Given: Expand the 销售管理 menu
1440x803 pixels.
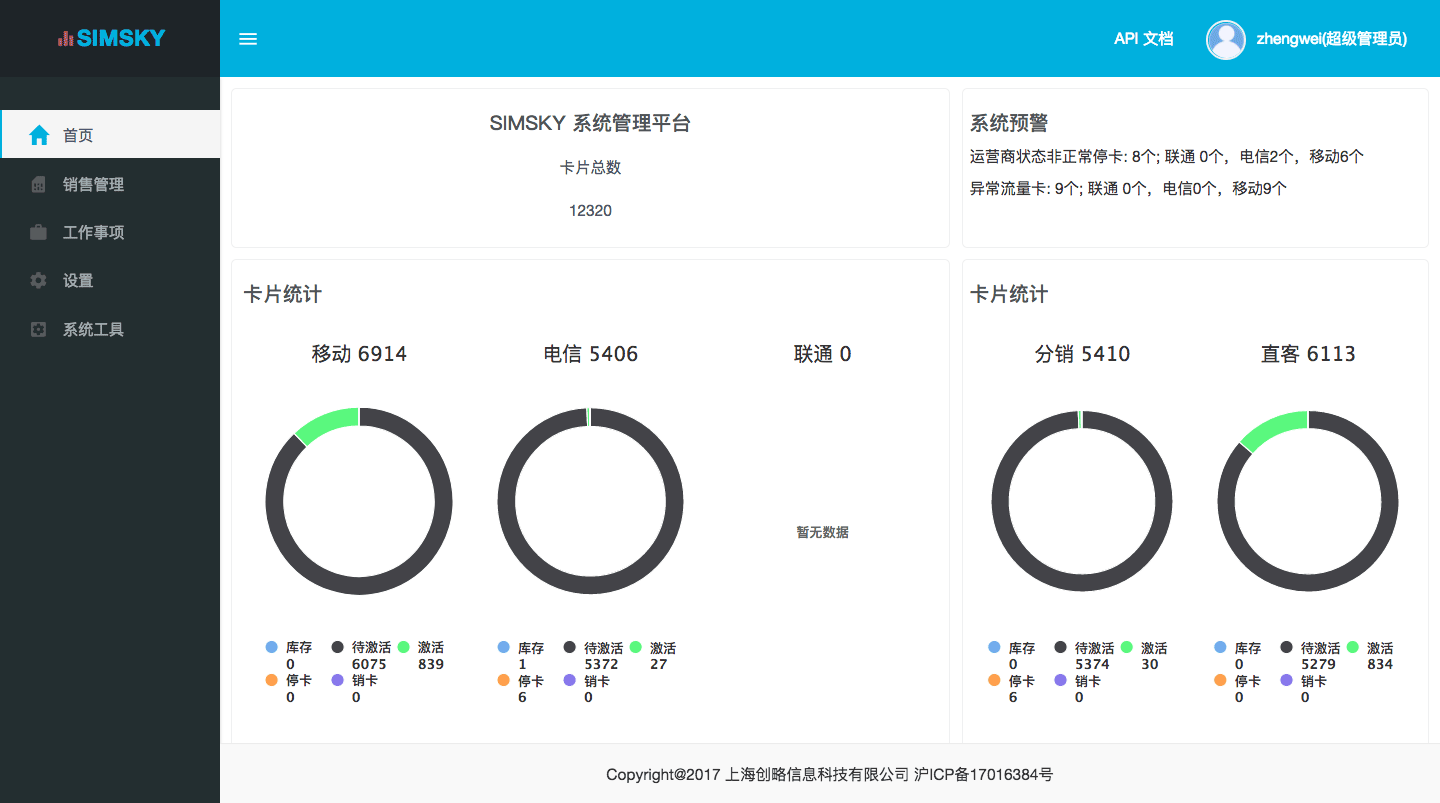Looking at the screenshot, I should (x=93, y=184).
